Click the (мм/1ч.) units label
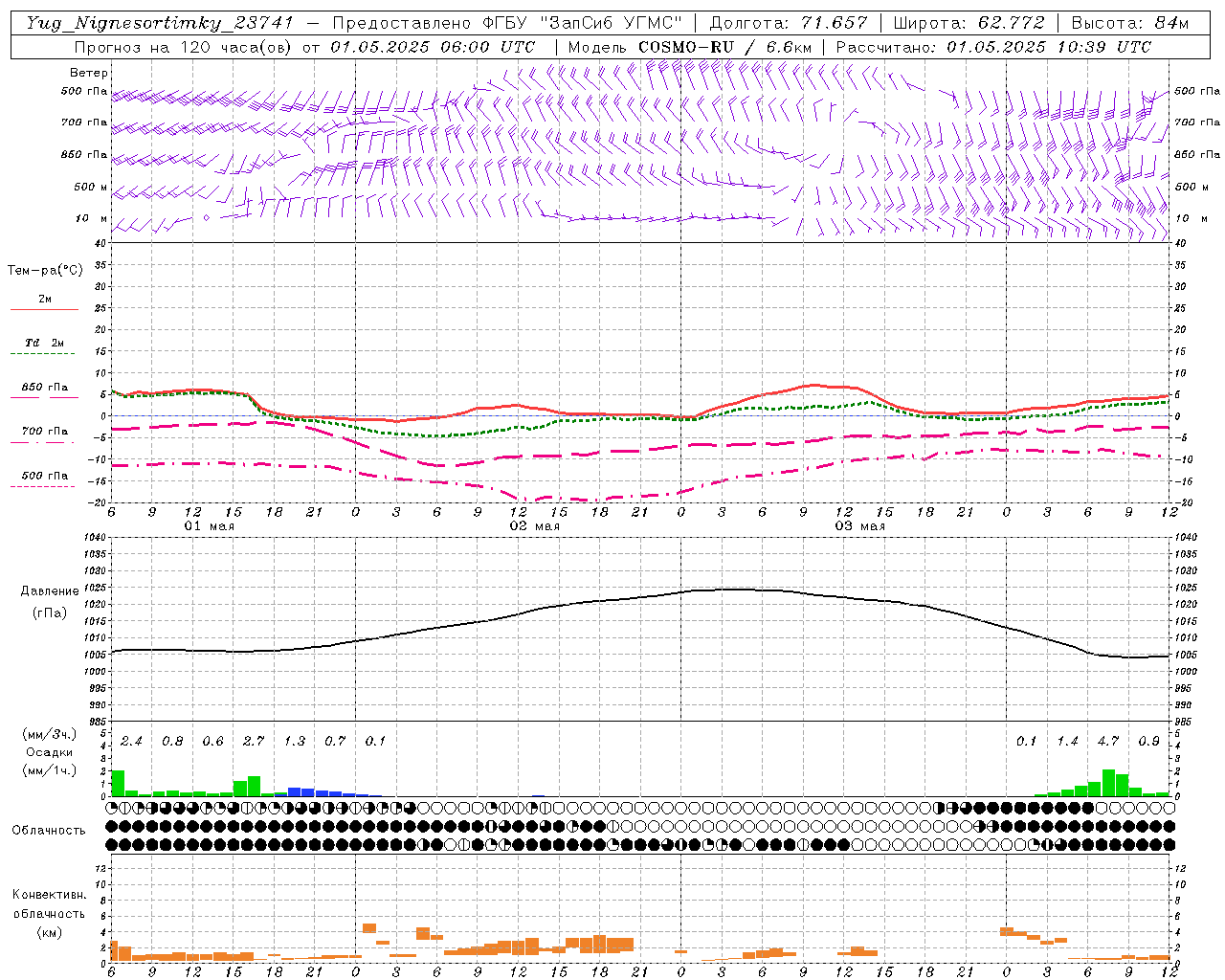This screenshot has height=980, width=1225. 49,770
